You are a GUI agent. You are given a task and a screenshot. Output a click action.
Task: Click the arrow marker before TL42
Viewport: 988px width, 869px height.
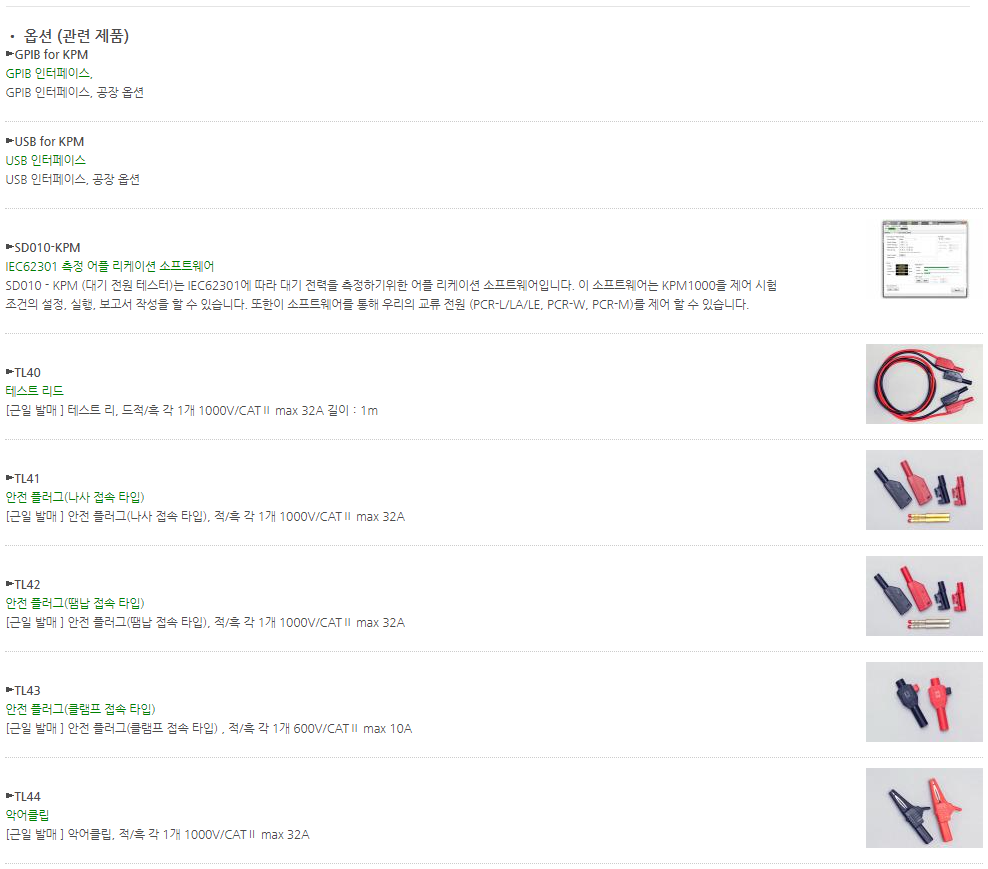click(x=9, y=584)
